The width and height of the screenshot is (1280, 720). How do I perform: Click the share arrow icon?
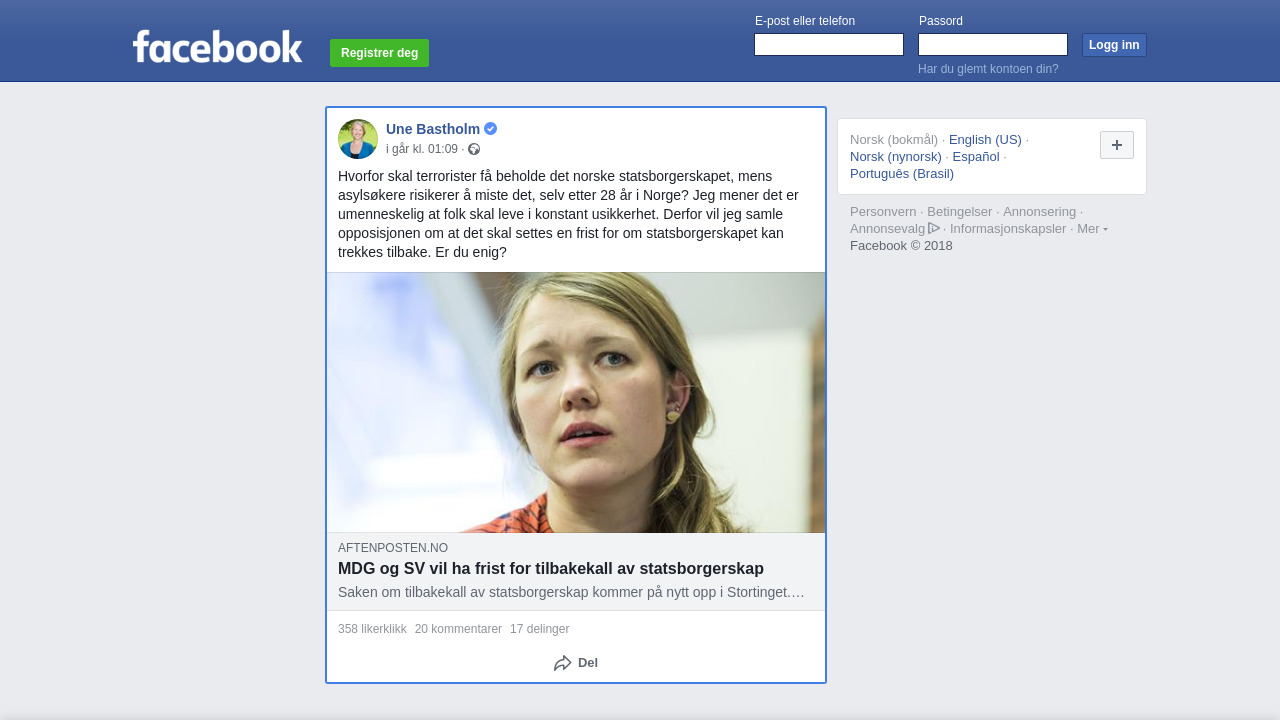(562, 663)
